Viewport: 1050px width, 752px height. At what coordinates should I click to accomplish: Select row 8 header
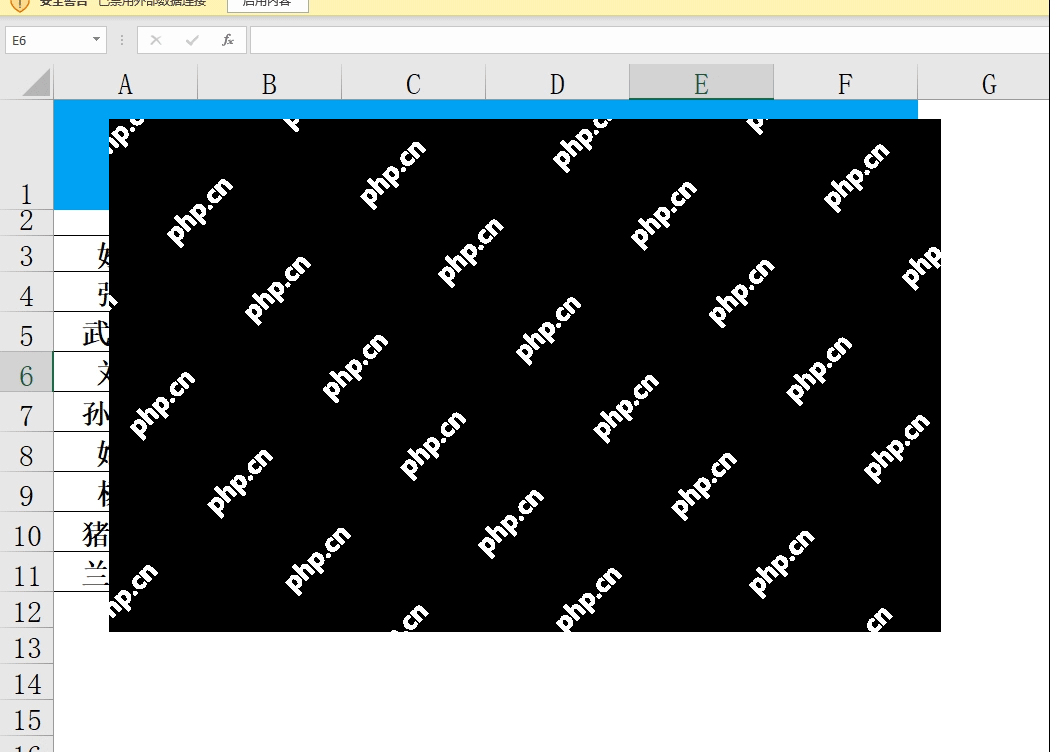(x=26, y=452)
